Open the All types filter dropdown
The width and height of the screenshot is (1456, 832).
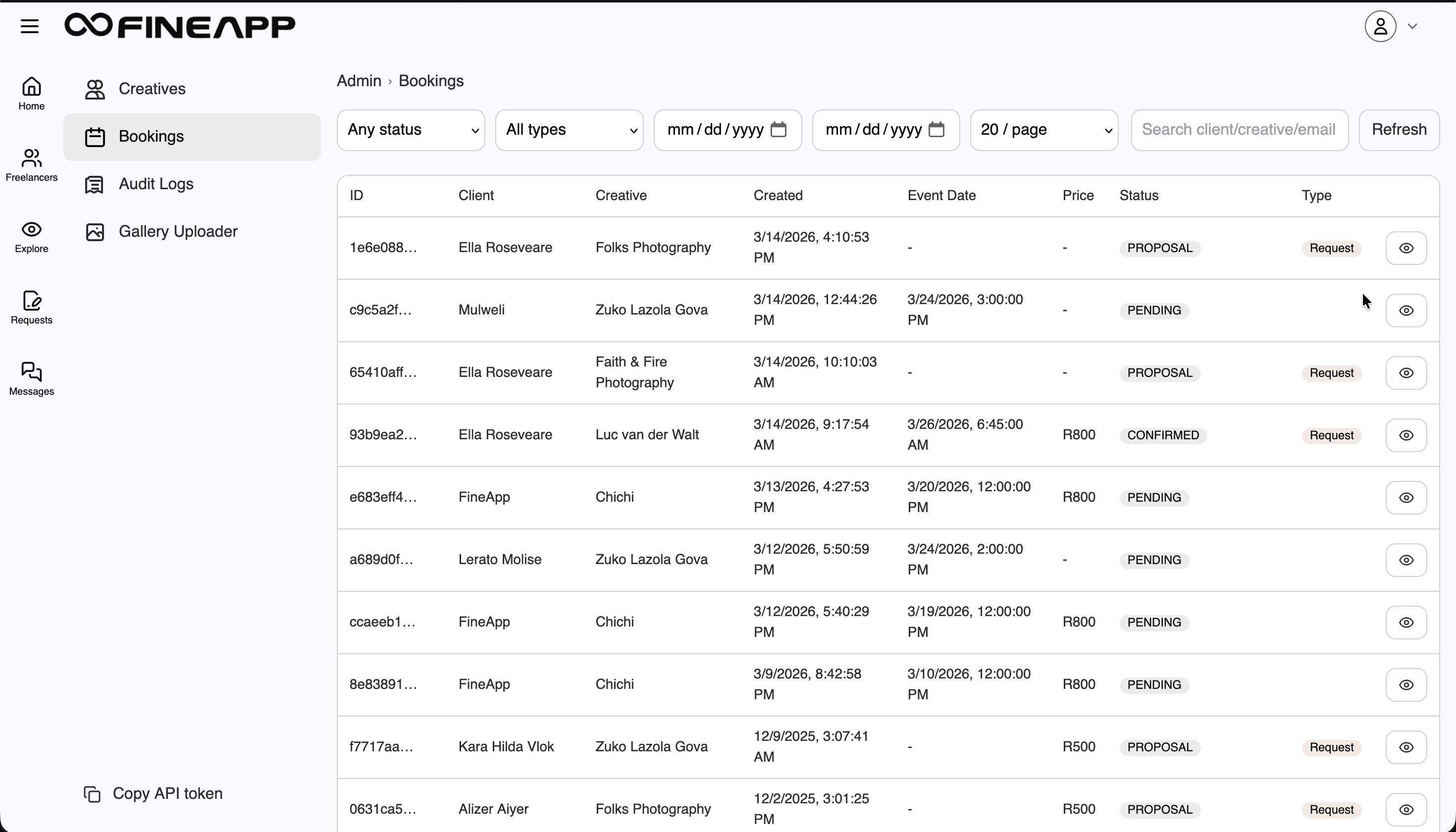pyautogui.click(x=569, y=130)
